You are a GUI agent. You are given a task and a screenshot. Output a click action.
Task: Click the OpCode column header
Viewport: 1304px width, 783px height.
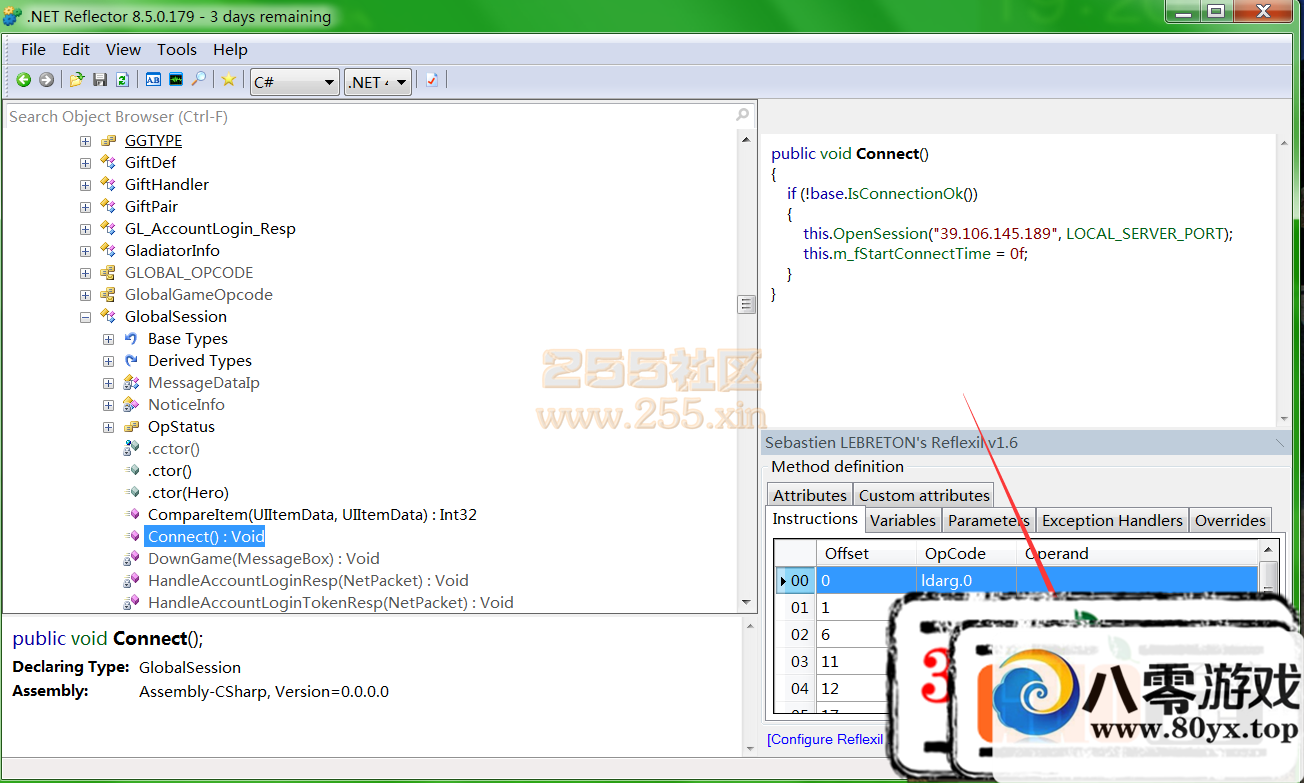tap(966, 553)
